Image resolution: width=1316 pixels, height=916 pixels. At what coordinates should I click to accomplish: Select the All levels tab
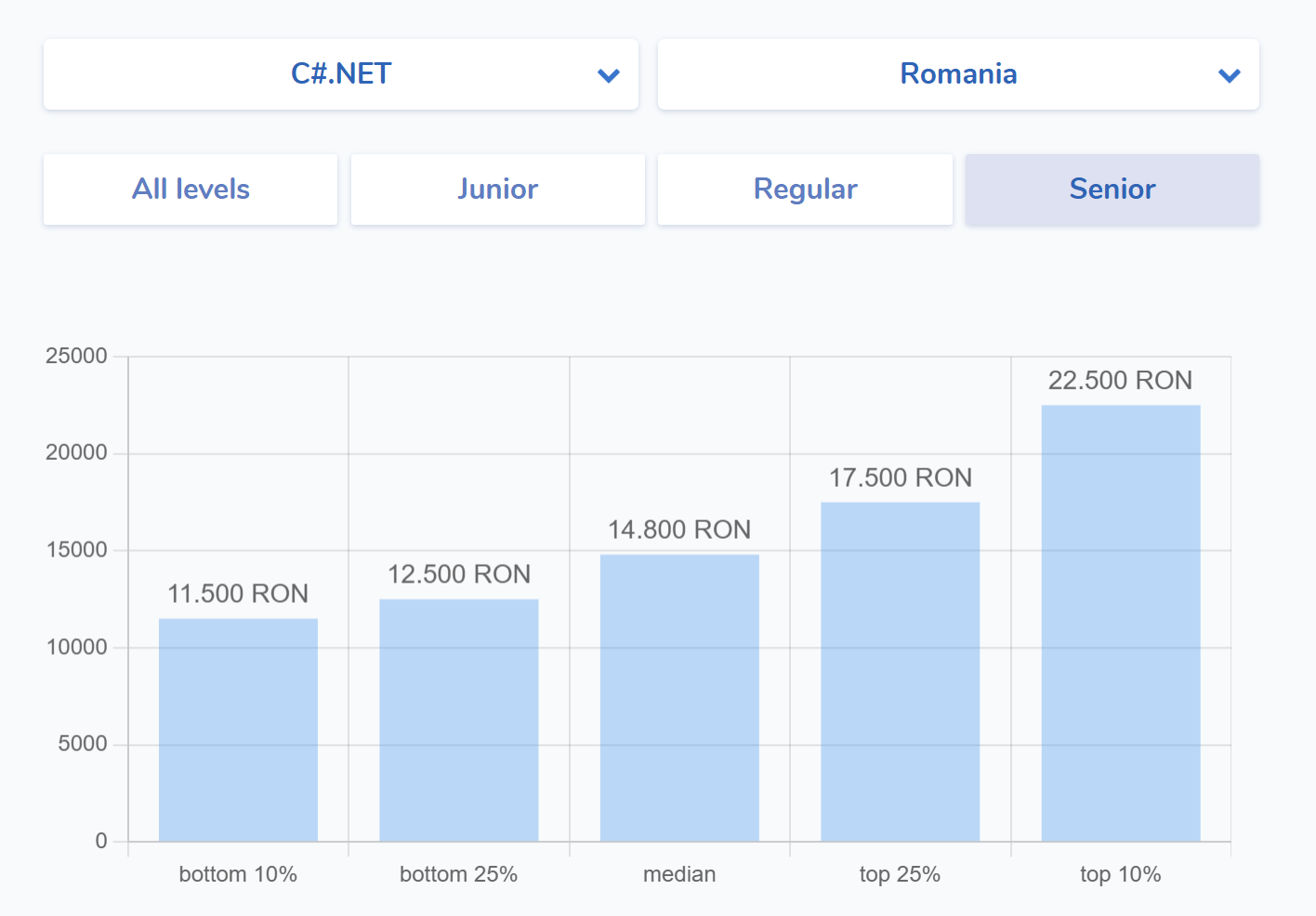(x=191, y=190)
